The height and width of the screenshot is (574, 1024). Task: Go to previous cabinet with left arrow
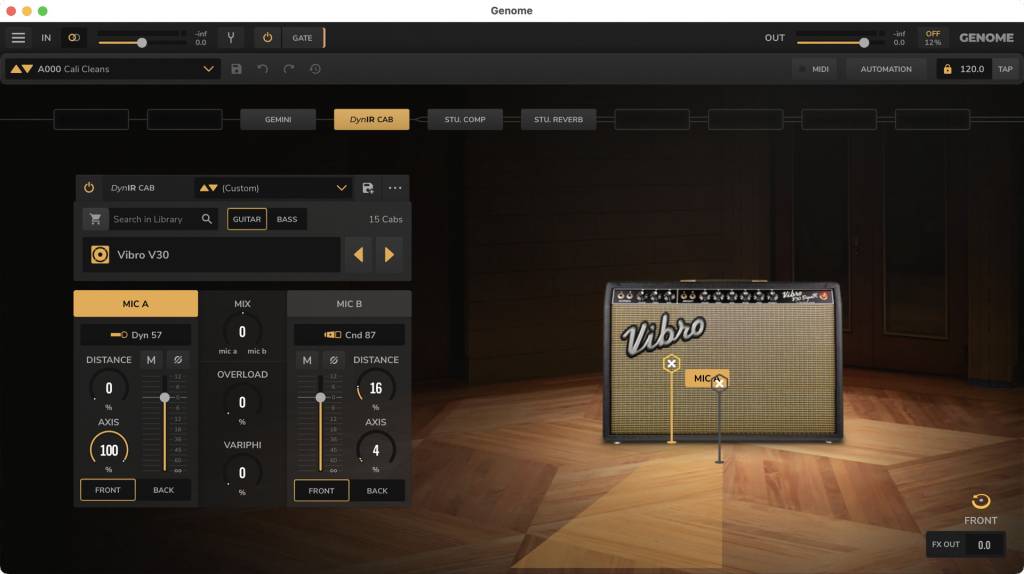pyautogui.click(x=359, y=255)
